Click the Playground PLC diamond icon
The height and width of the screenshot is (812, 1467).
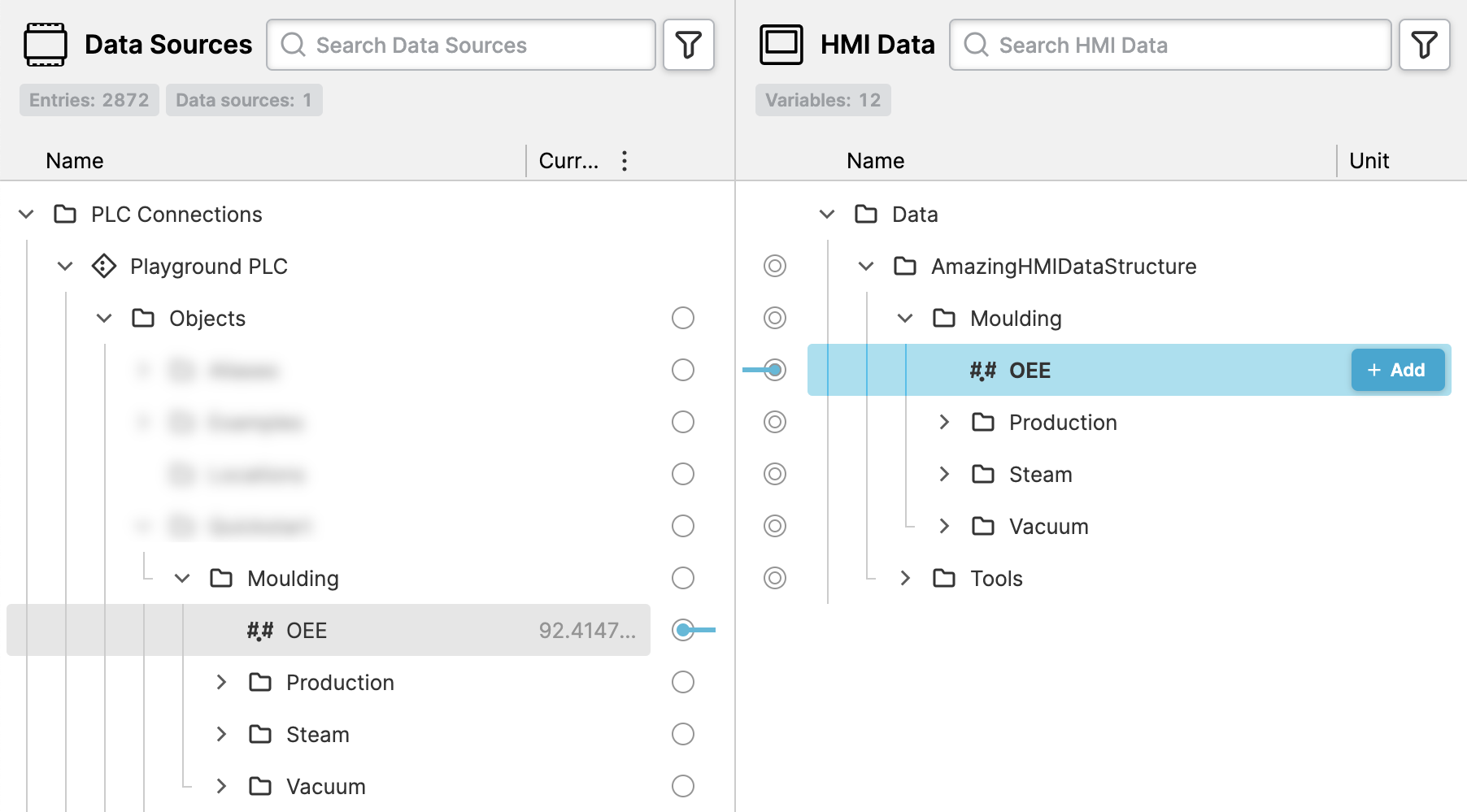104,267
